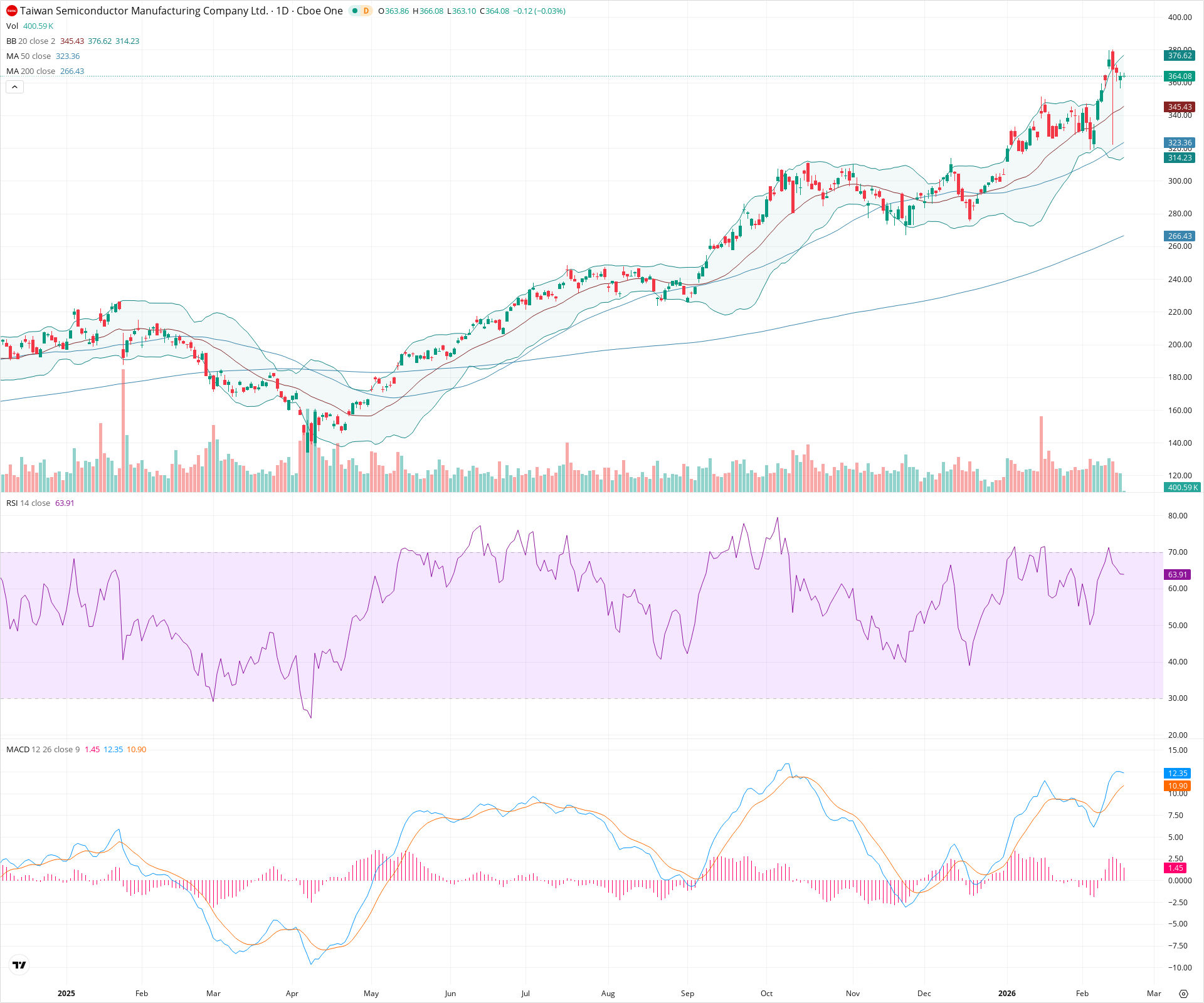This screenshot has width=1204, height=1003.
Task: Click the 12.35 MACD value label
Action: (1178, 774)
